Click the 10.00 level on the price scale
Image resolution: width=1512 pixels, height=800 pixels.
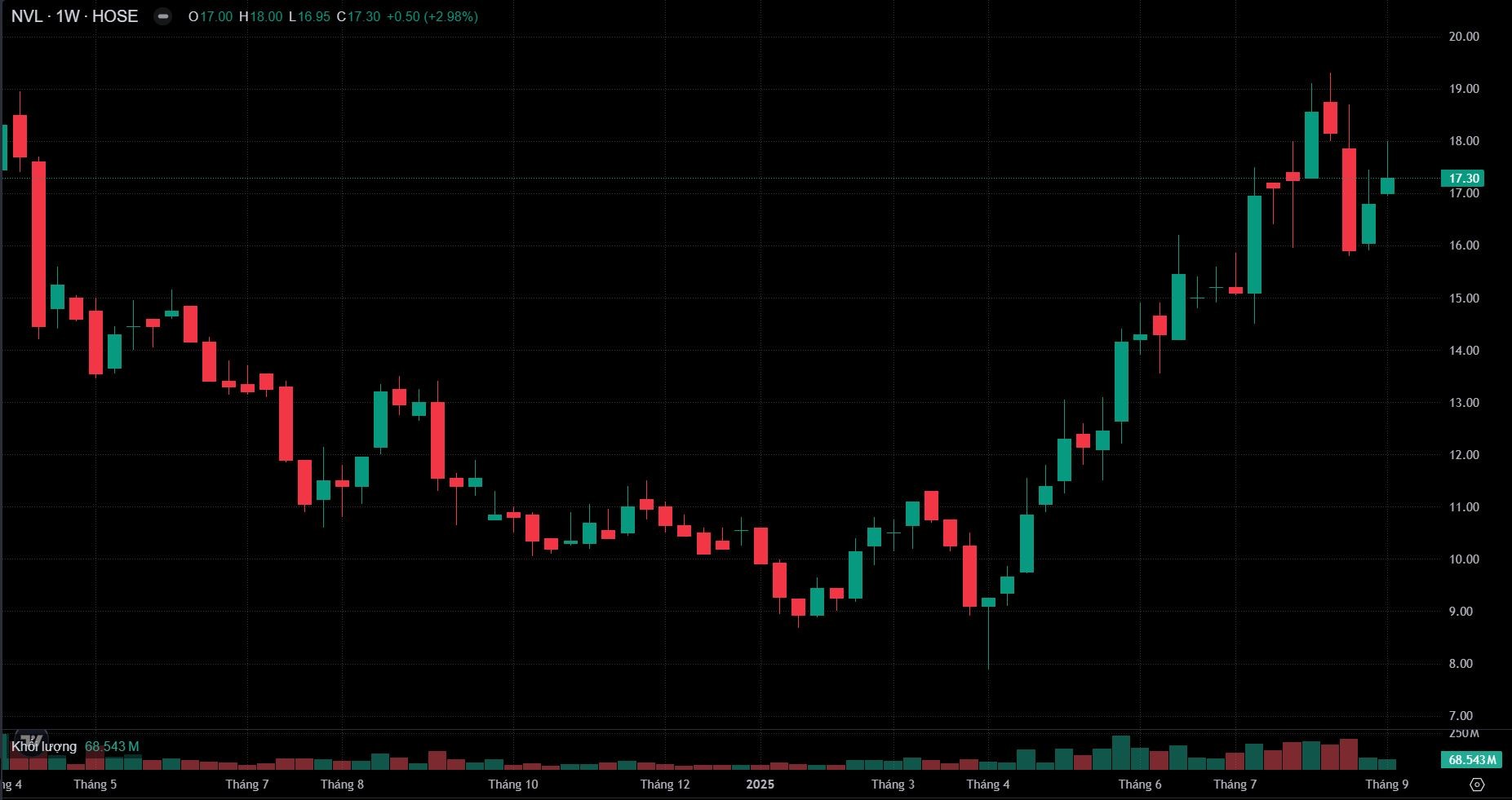click(x=1463, y=559)
